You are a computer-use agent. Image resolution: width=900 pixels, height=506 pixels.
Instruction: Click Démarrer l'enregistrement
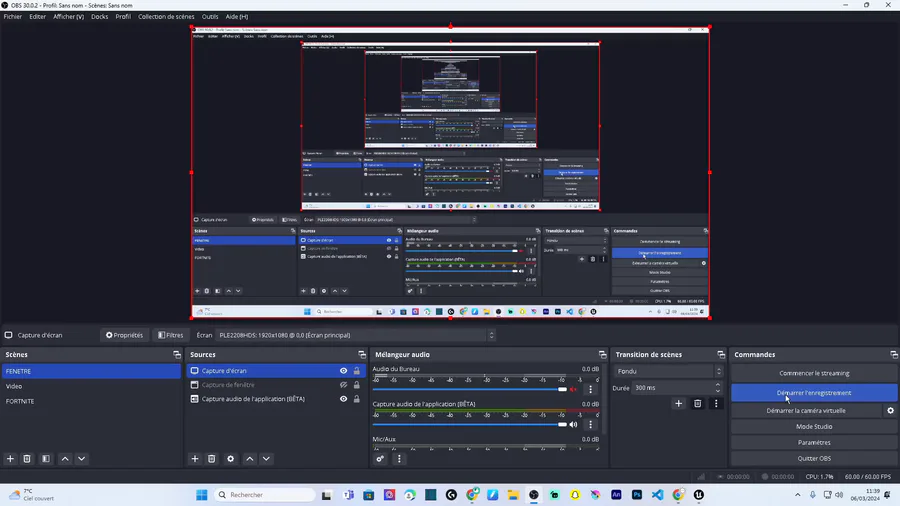point(814,393)
